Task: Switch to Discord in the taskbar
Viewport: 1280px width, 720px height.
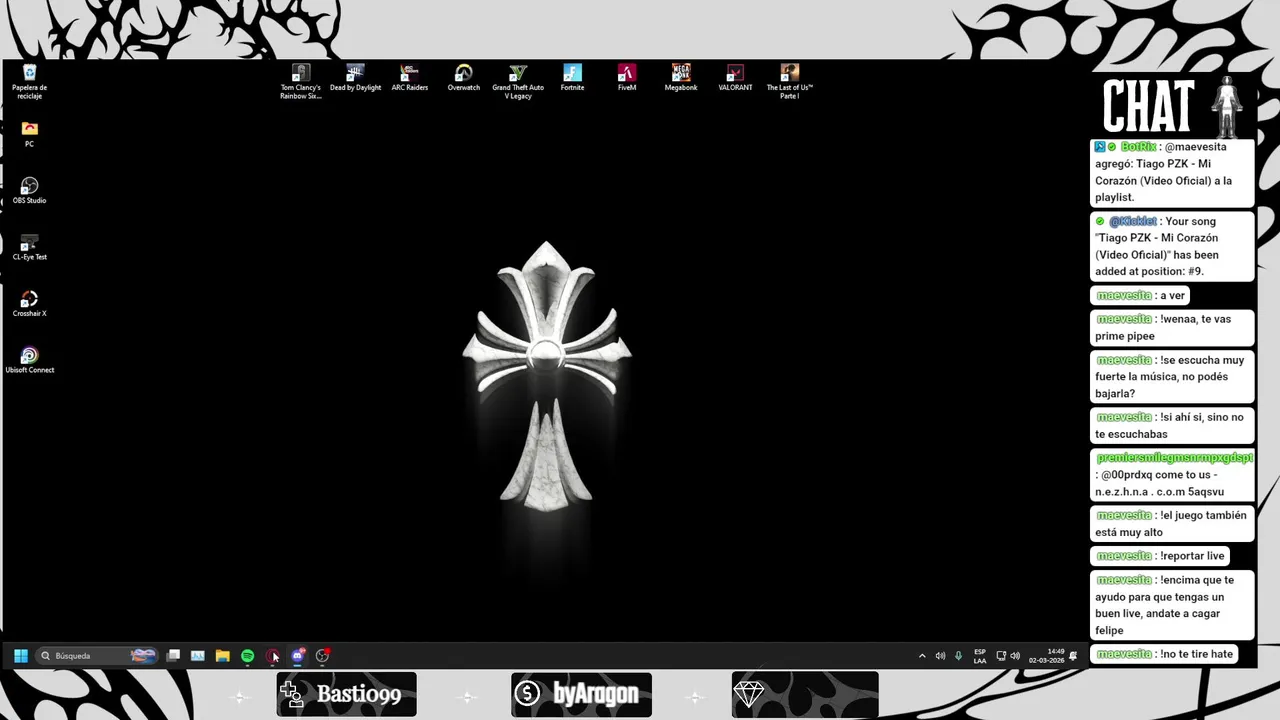Action: (x=297, y=656)
